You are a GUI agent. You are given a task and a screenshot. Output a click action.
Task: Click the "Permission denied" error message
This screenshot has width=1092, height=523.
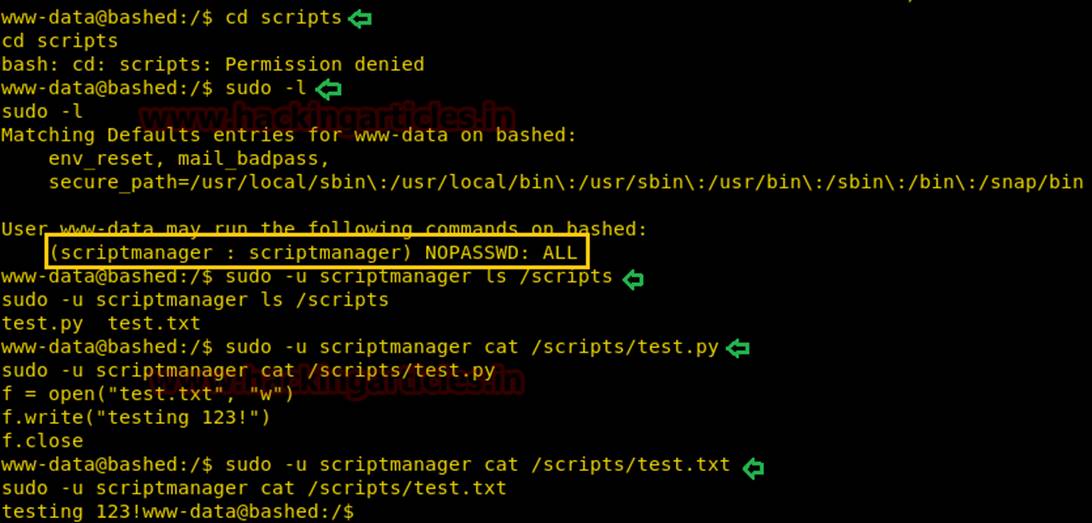(x=324, y=65)
